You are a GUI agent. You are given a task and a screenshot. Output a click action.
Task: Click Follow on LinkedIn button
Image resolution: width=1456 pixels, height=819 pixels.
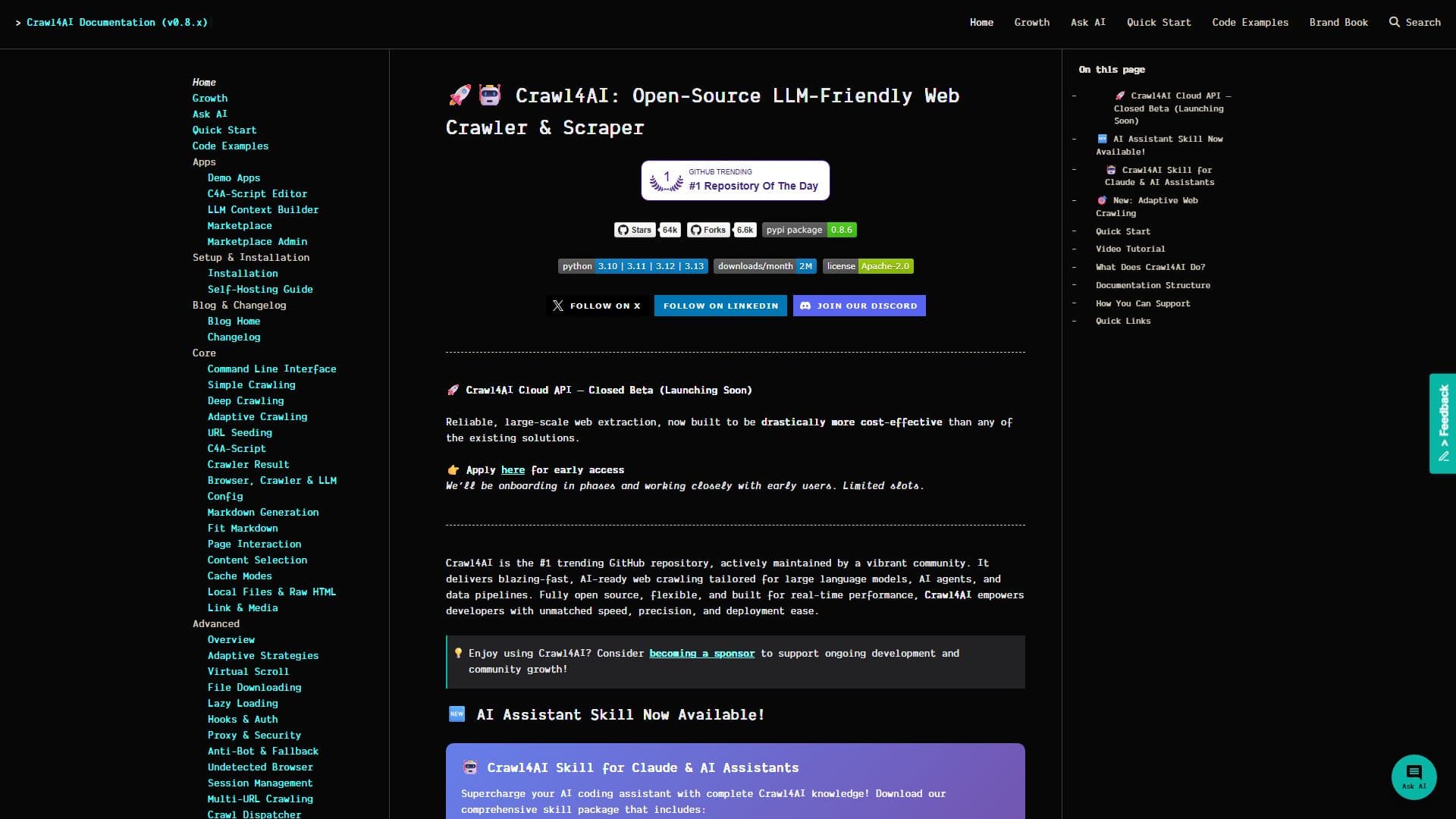pos(720,306)
